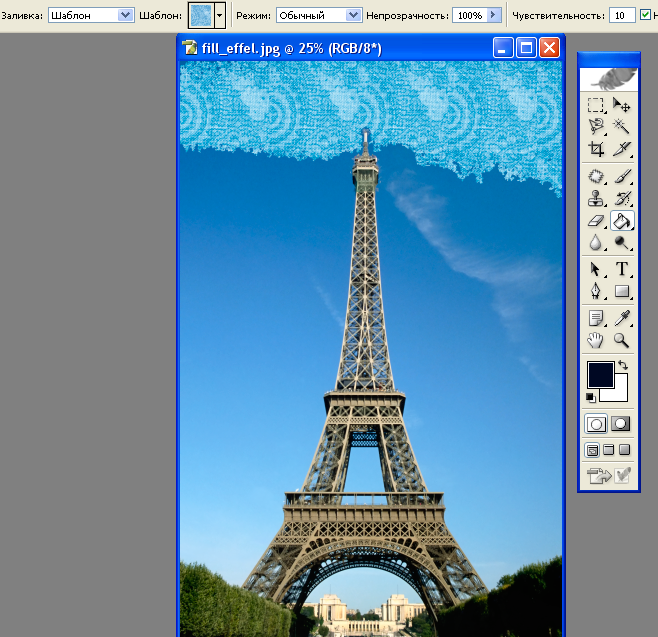Select the Zoom magnifier tool
The width and height of the screenshot is (658, 637).
pyautogui.click(x=621, y=340)
